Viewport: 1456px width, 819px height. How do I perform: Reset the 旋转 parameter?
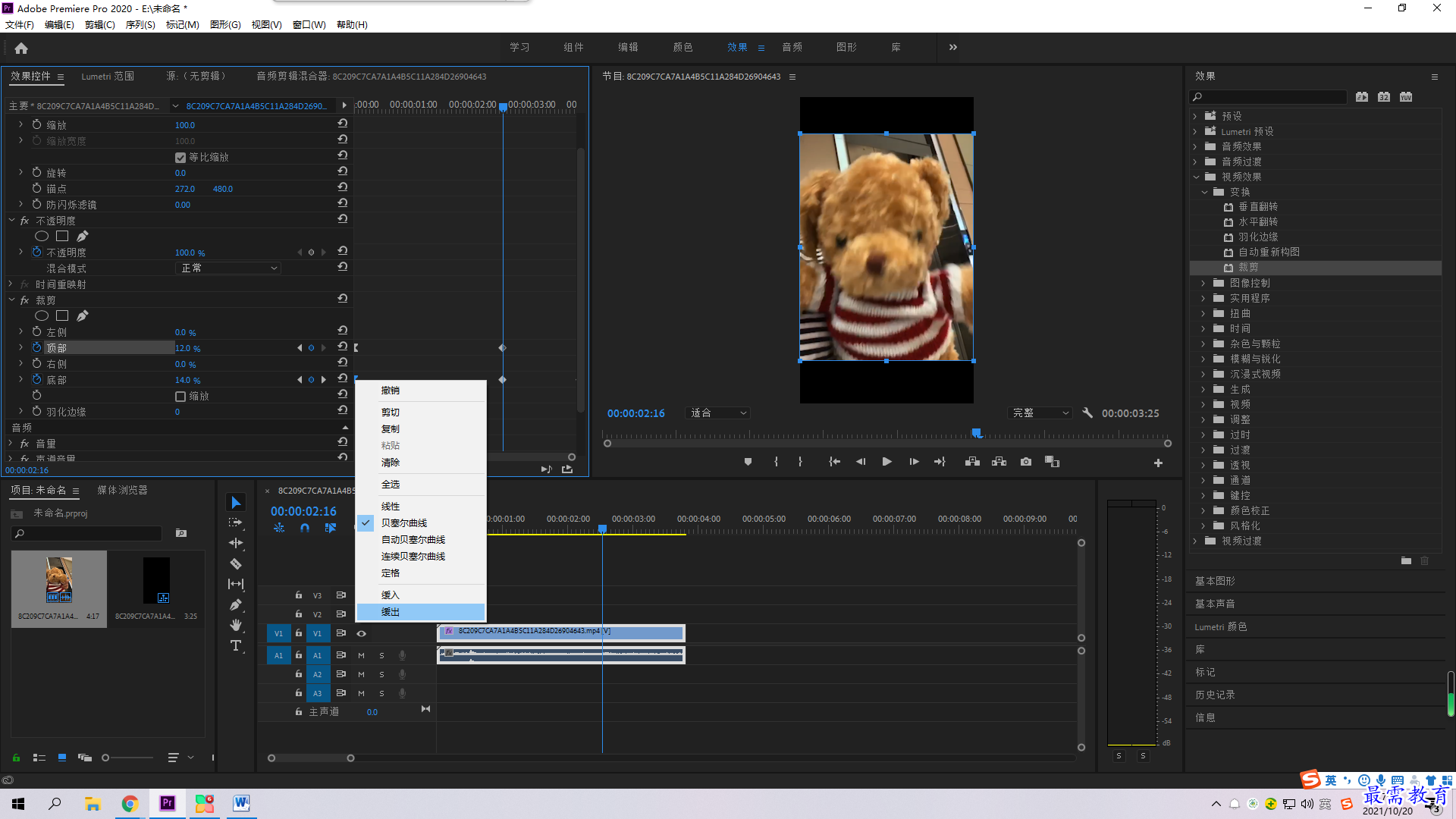(343, 172)
